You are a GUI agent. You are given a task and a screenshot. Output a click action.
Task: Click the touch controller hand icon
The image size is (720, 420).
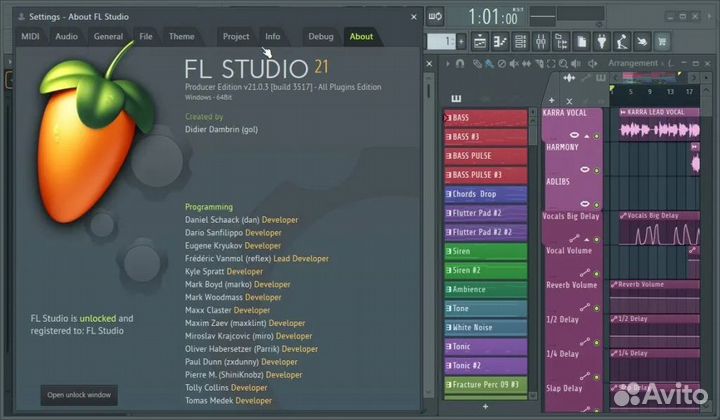642,42
